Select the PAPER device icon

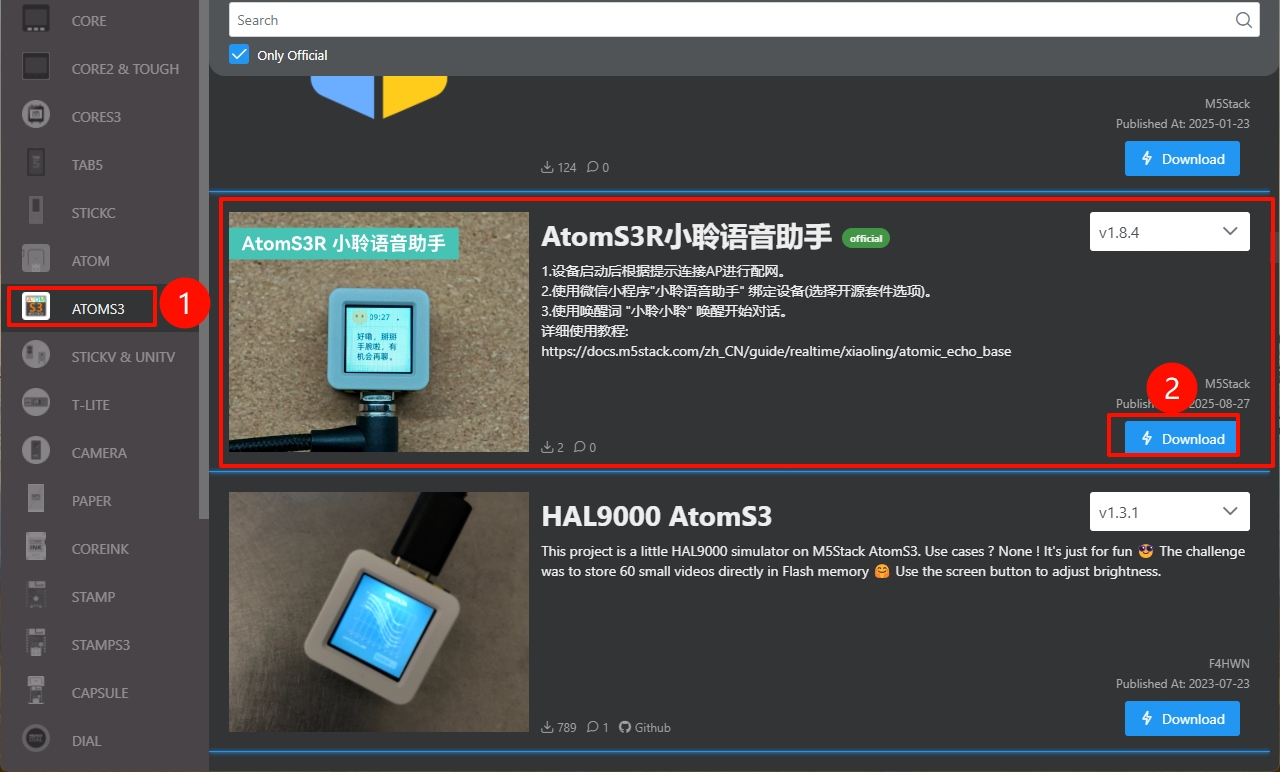(36, 500)
